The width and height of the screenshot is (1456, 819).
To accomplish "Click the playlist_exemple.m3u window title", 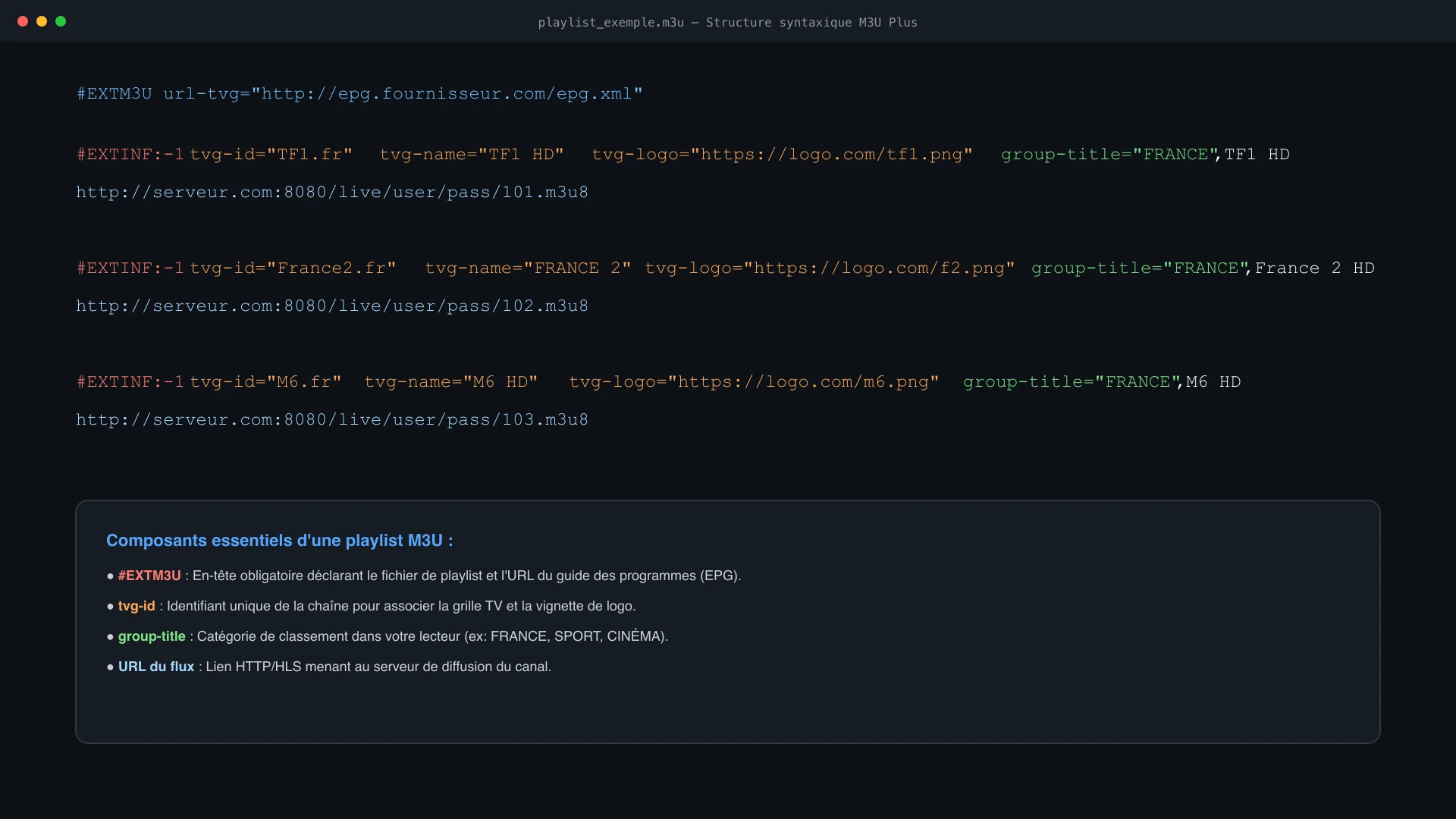I will tap(728, 23).
